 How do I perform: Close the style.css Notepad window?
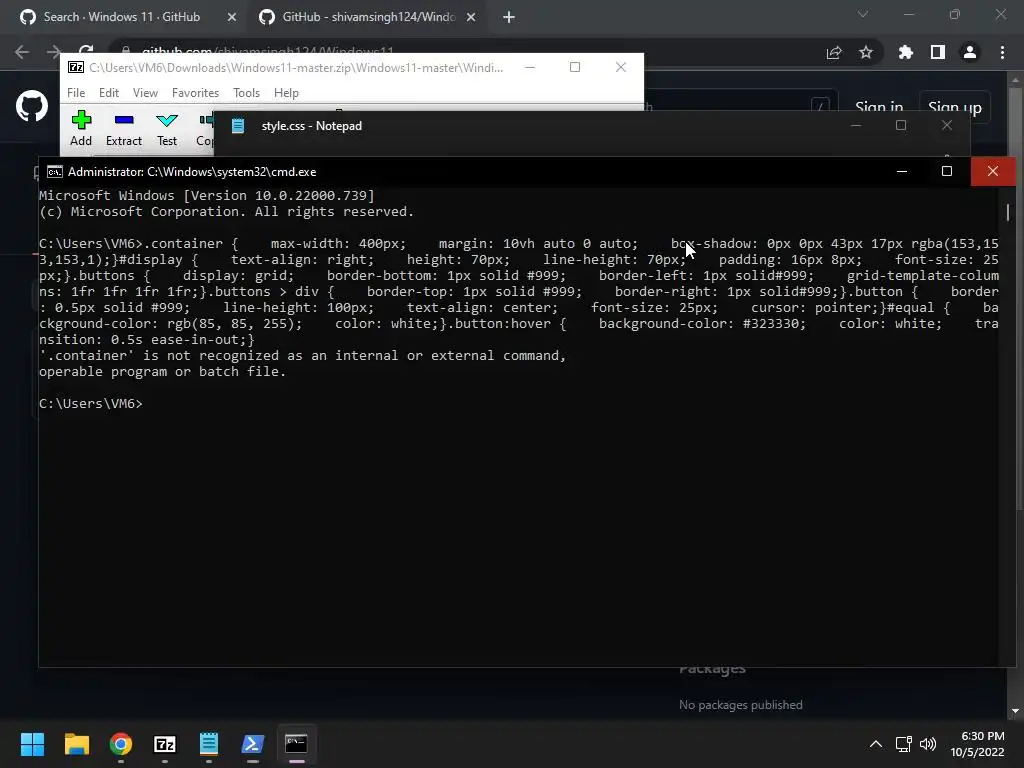tap(947, 125)
